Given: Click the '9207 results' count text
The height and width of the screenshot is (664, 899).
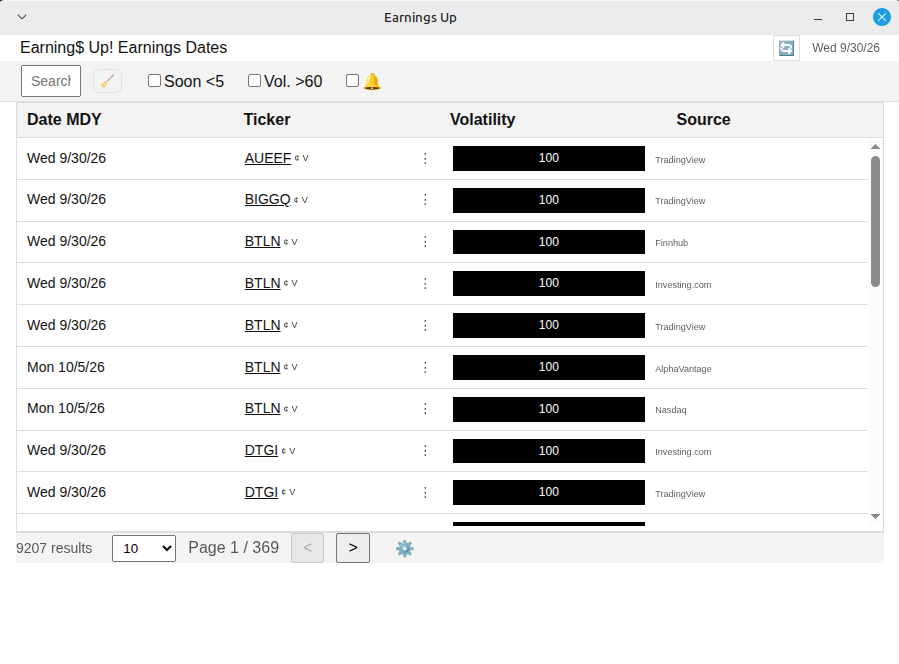Looking at the screenshot, I should pos(54,548).
